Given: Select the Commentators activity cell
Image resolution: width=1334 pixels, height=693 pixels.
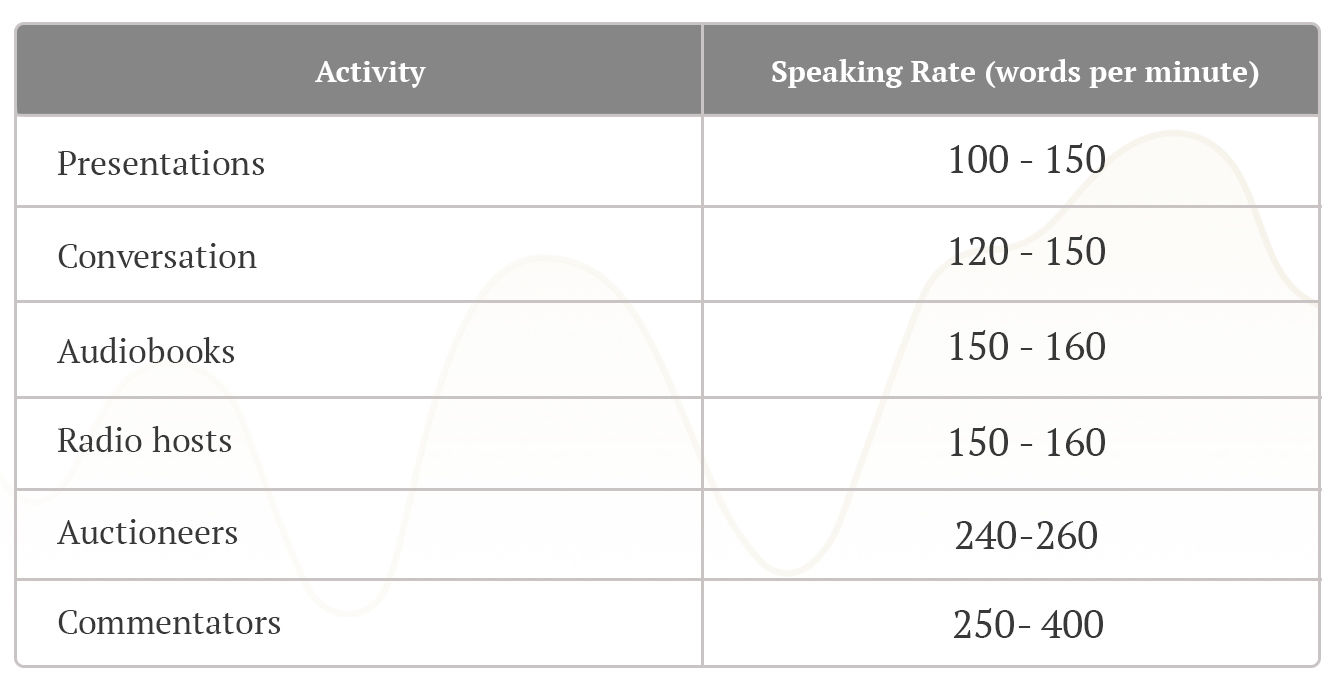Looking at the screenshot, I should pyautogui.click(x=169, y=622).
